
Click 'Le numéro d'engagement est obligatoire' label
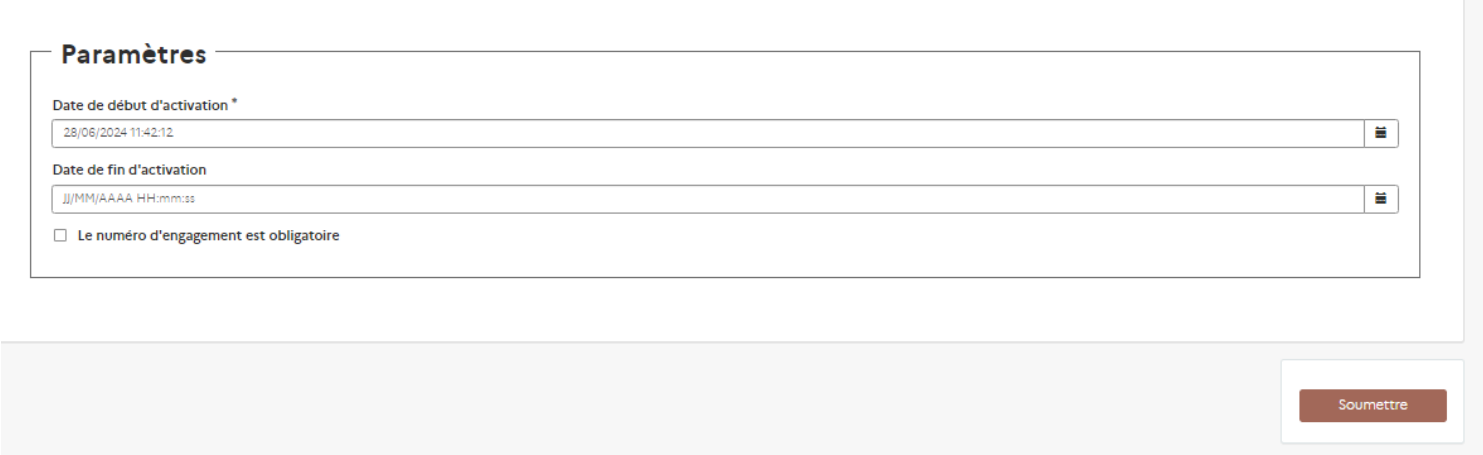(x=208, y=236)
